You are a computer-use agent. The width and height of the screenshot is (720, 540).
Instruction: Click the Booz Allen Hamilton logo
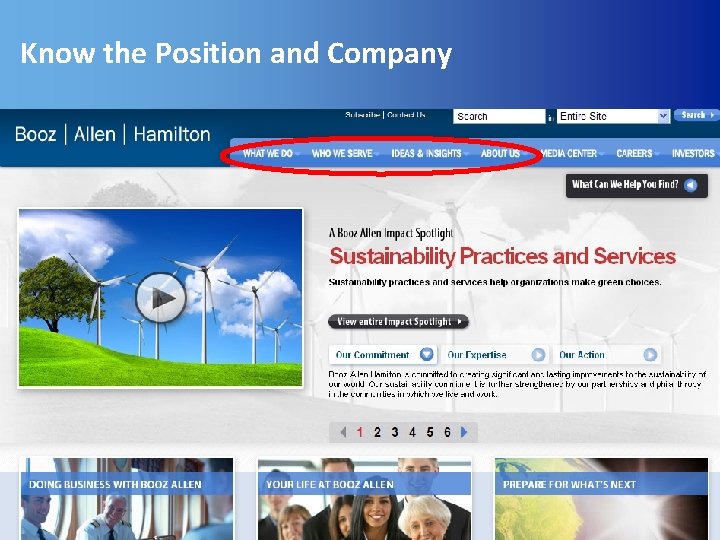(x=112, y=134)
